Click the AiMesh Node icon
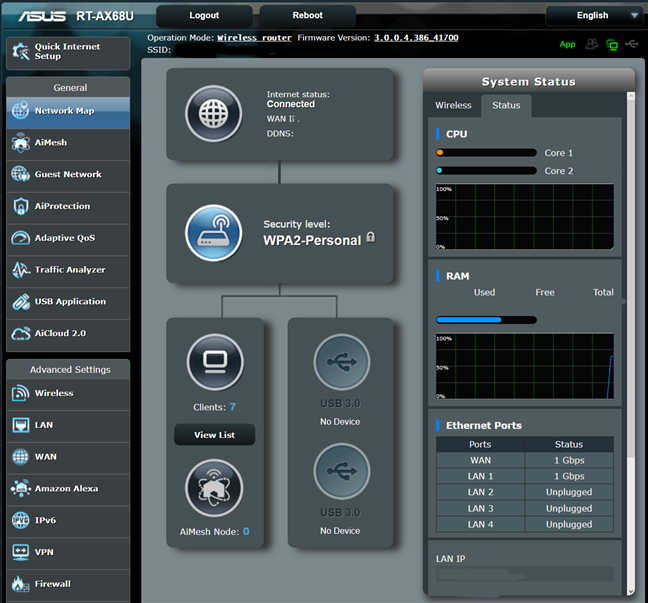 (x=215, y=488)
